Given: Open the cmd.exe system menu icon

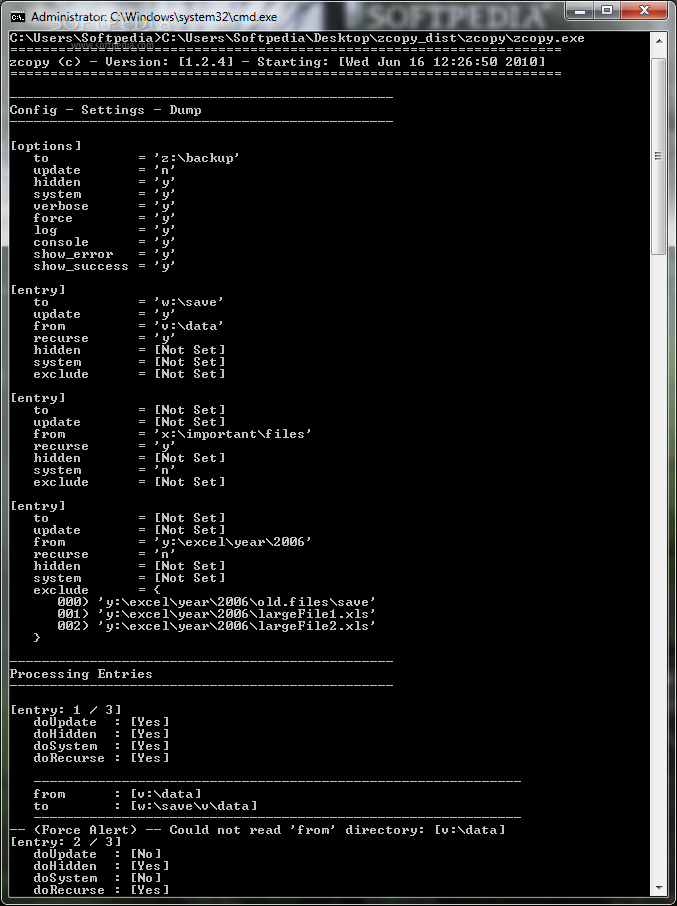Looking at the screenshot, I should click(x=17, y=16).
